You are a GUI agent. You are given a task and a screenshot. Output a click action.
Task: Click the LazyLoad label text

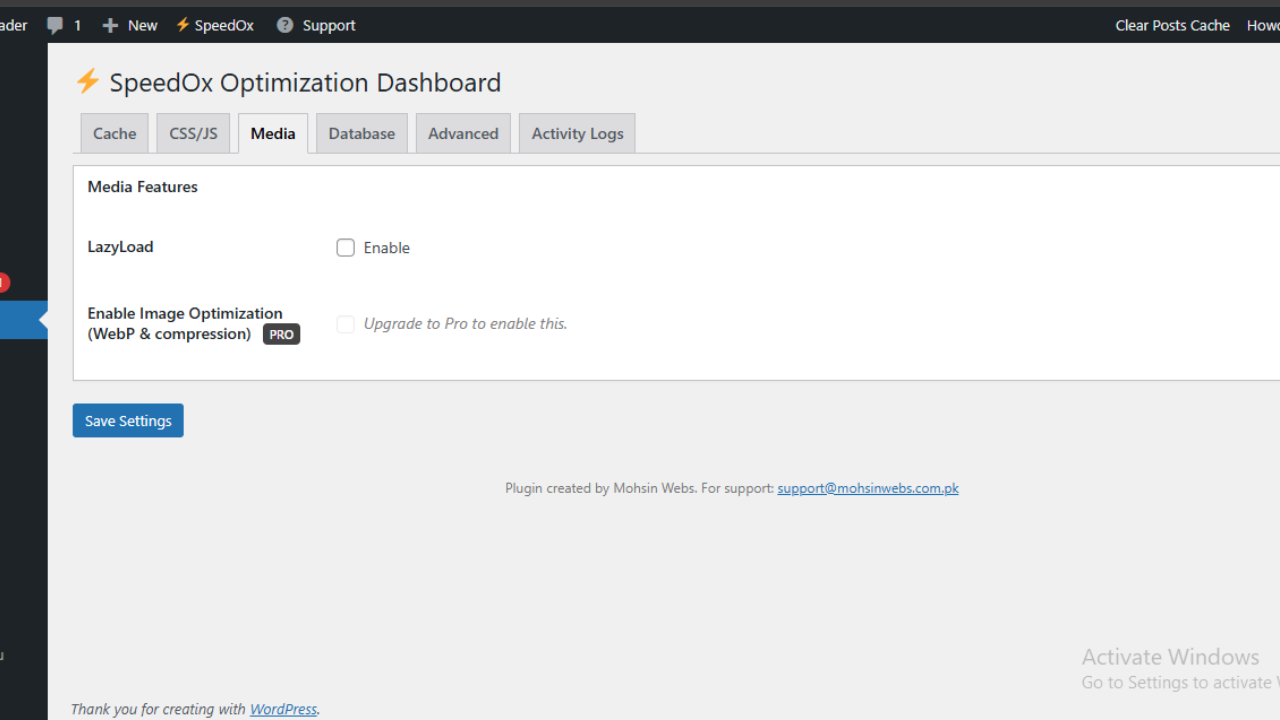tap(120, 247)
